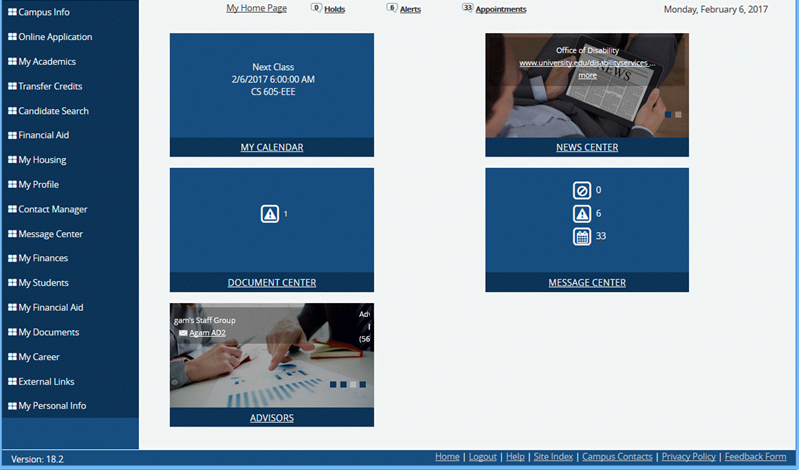This screenshot has width=799, height=470.
Task: Open Campus Info in the sidebar
Action: [43, 12]
